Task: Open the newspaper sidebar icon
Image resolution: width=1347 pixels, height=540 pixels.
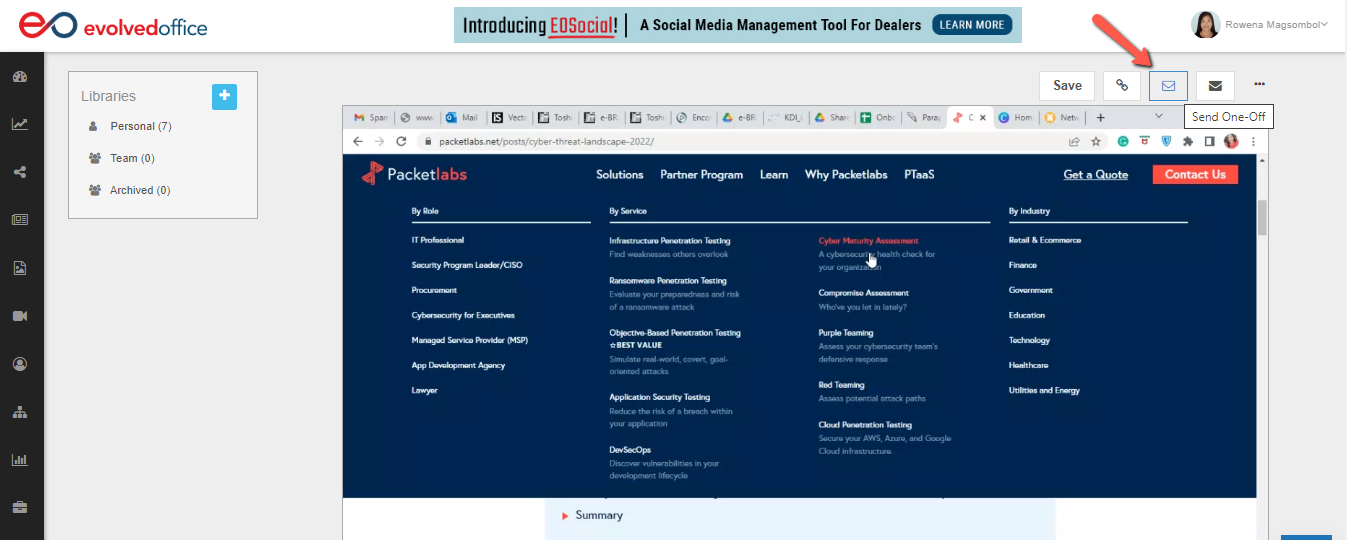Action: coord(19,220)
